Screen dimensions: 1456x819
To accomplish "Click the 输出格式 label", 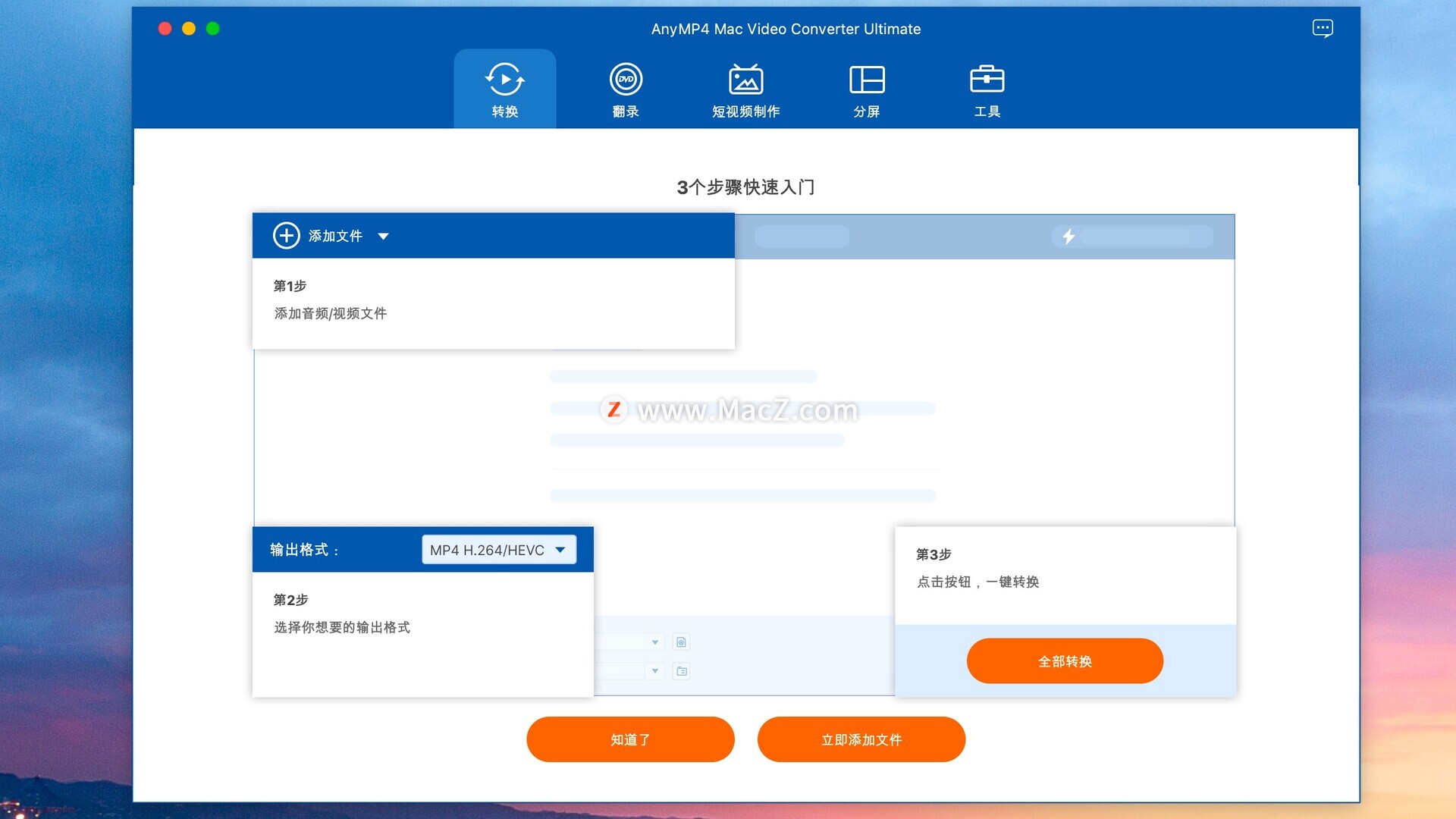I will pos(304,550).
